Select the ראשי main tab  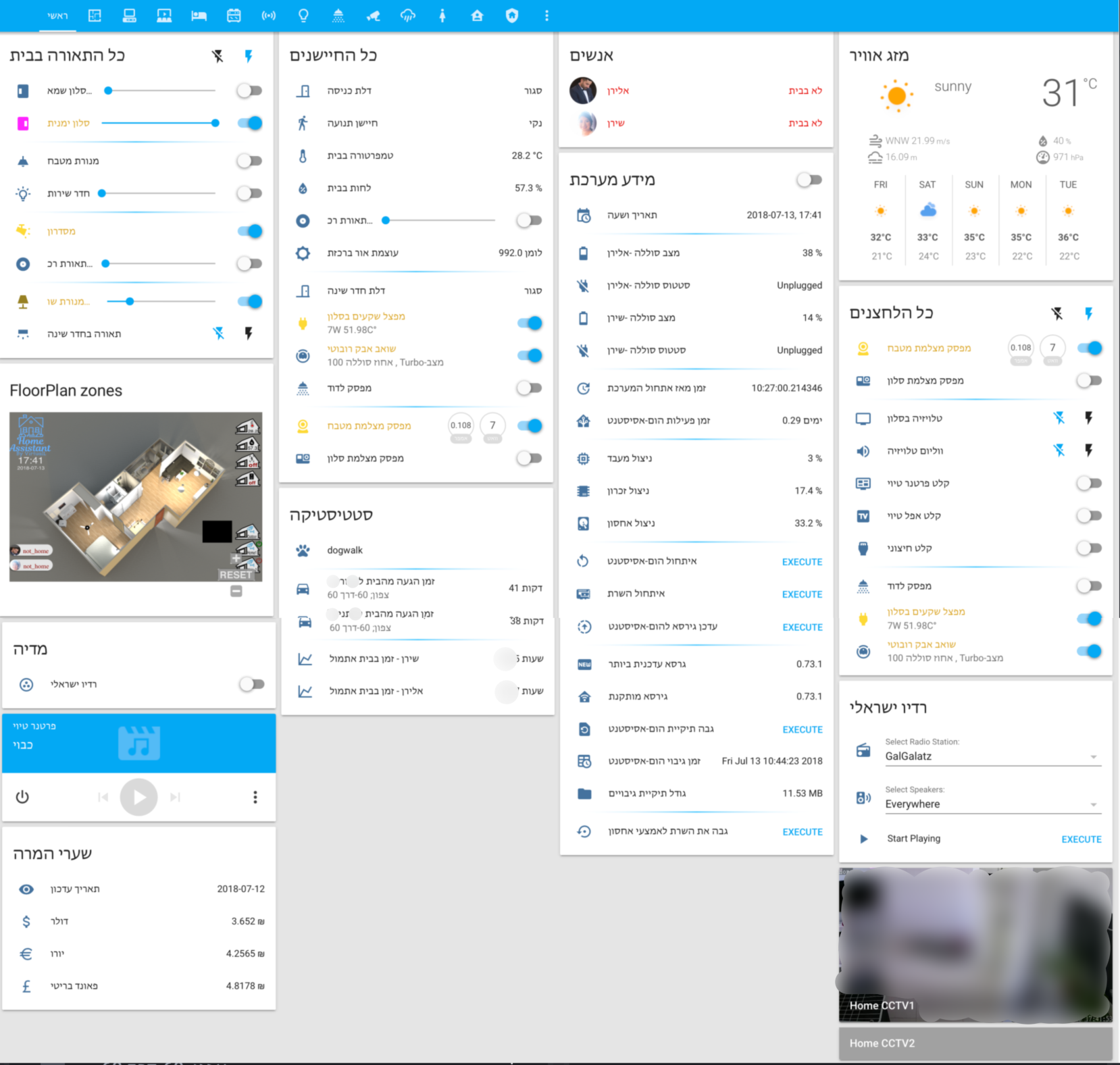[57, 16]
